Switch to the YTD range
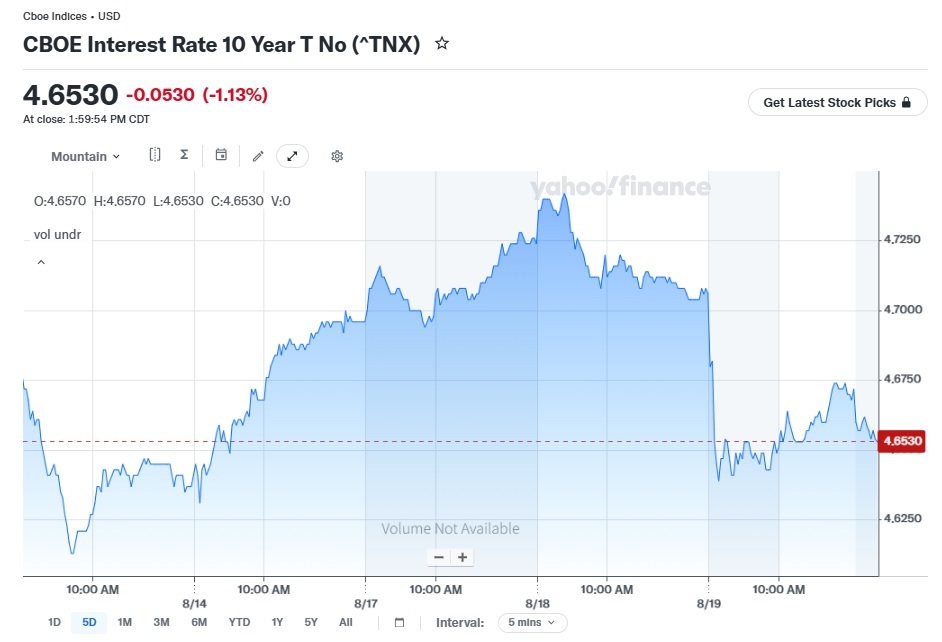This screenshot has height=642, width=942. tap(239, 622)
